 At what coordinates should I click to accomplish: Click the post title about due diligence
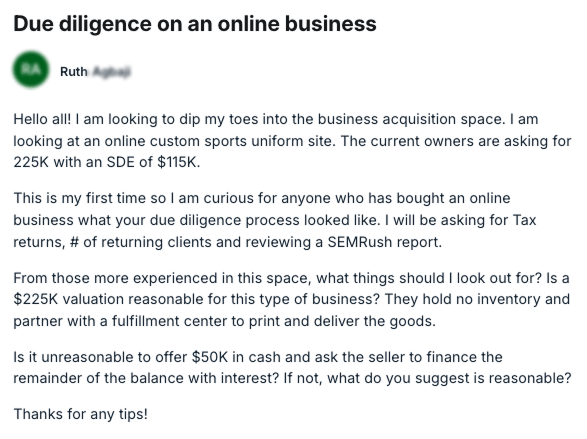click(195, 24)
